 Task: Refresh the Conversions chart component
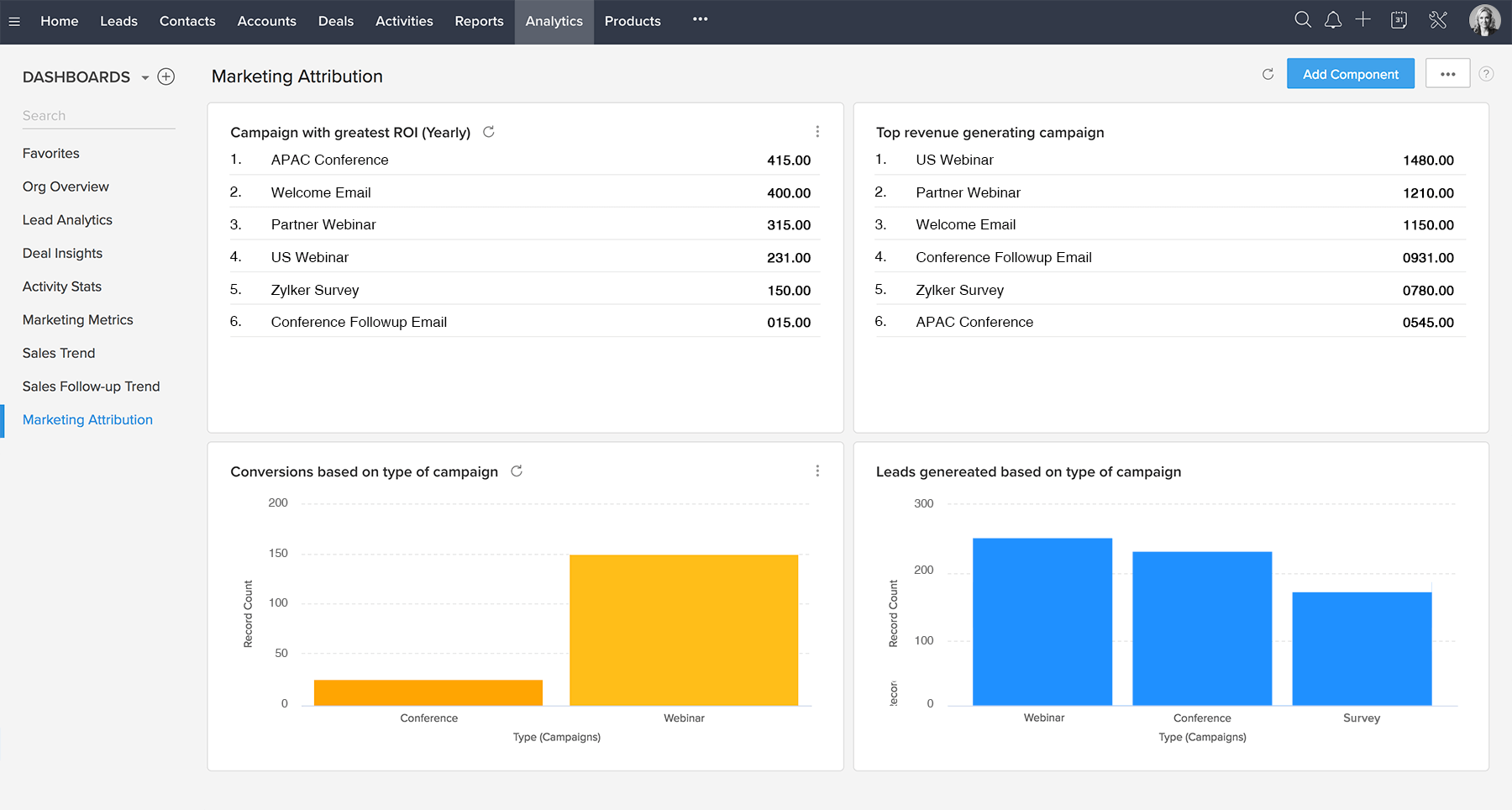(517, 471)
